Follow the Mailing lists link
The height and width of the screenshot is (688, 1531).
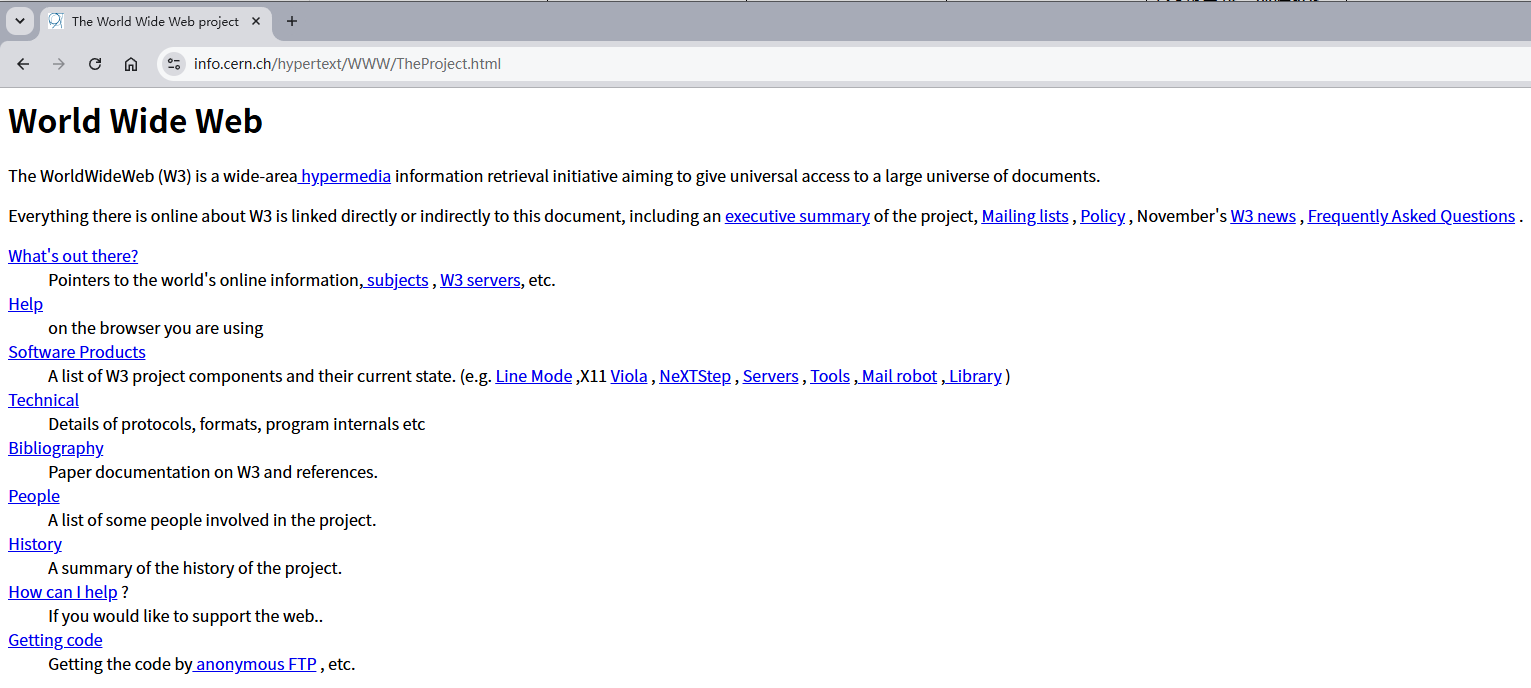point(1025,216)
